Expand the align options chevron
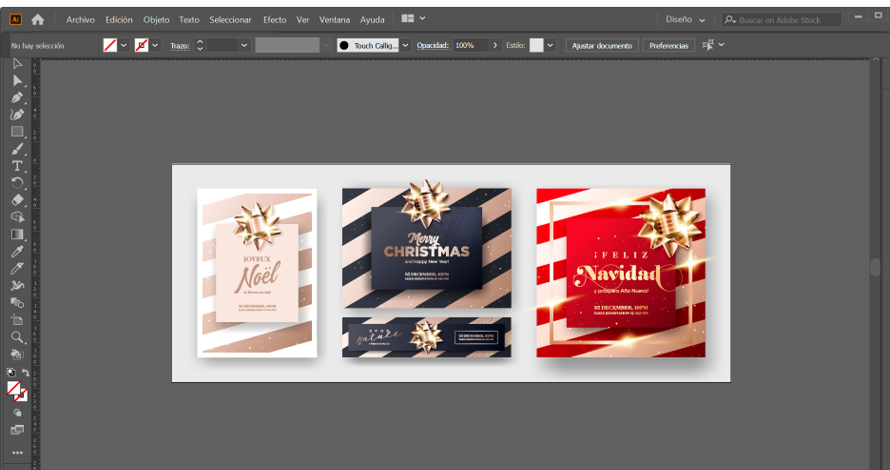The image size is (890, 470). (x=721, y=45)
